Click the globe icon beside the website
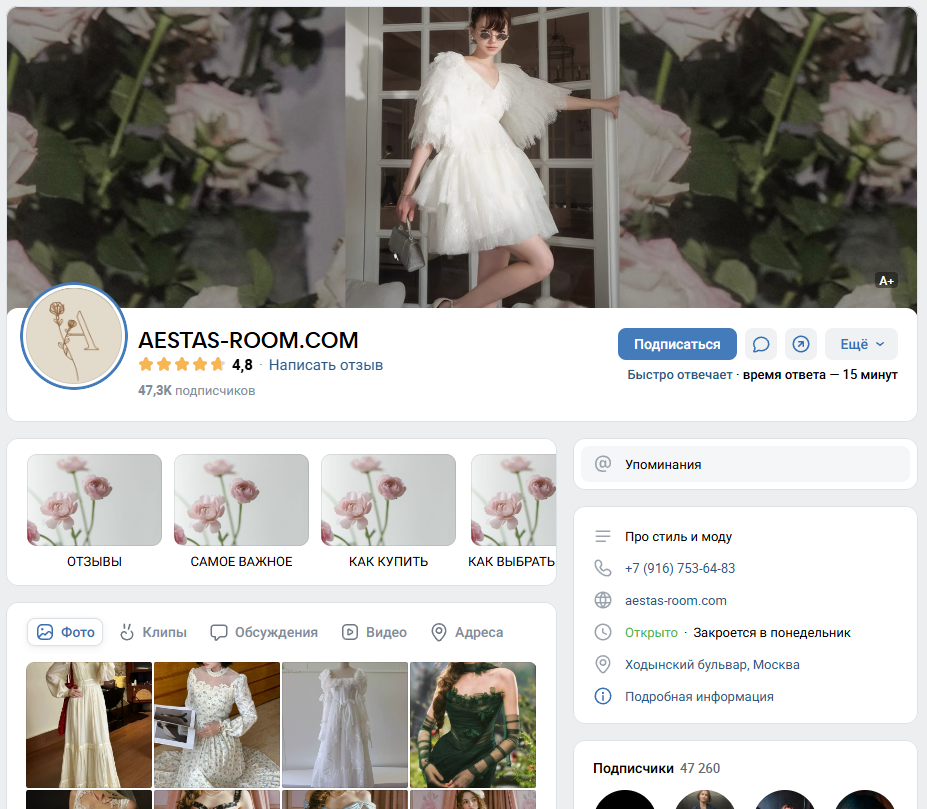 coord(602,600)
